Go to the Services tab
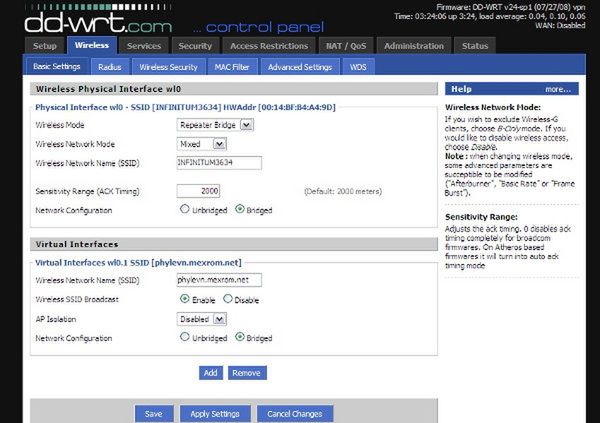Screen dimensions: 600x423 pos(144,46)
